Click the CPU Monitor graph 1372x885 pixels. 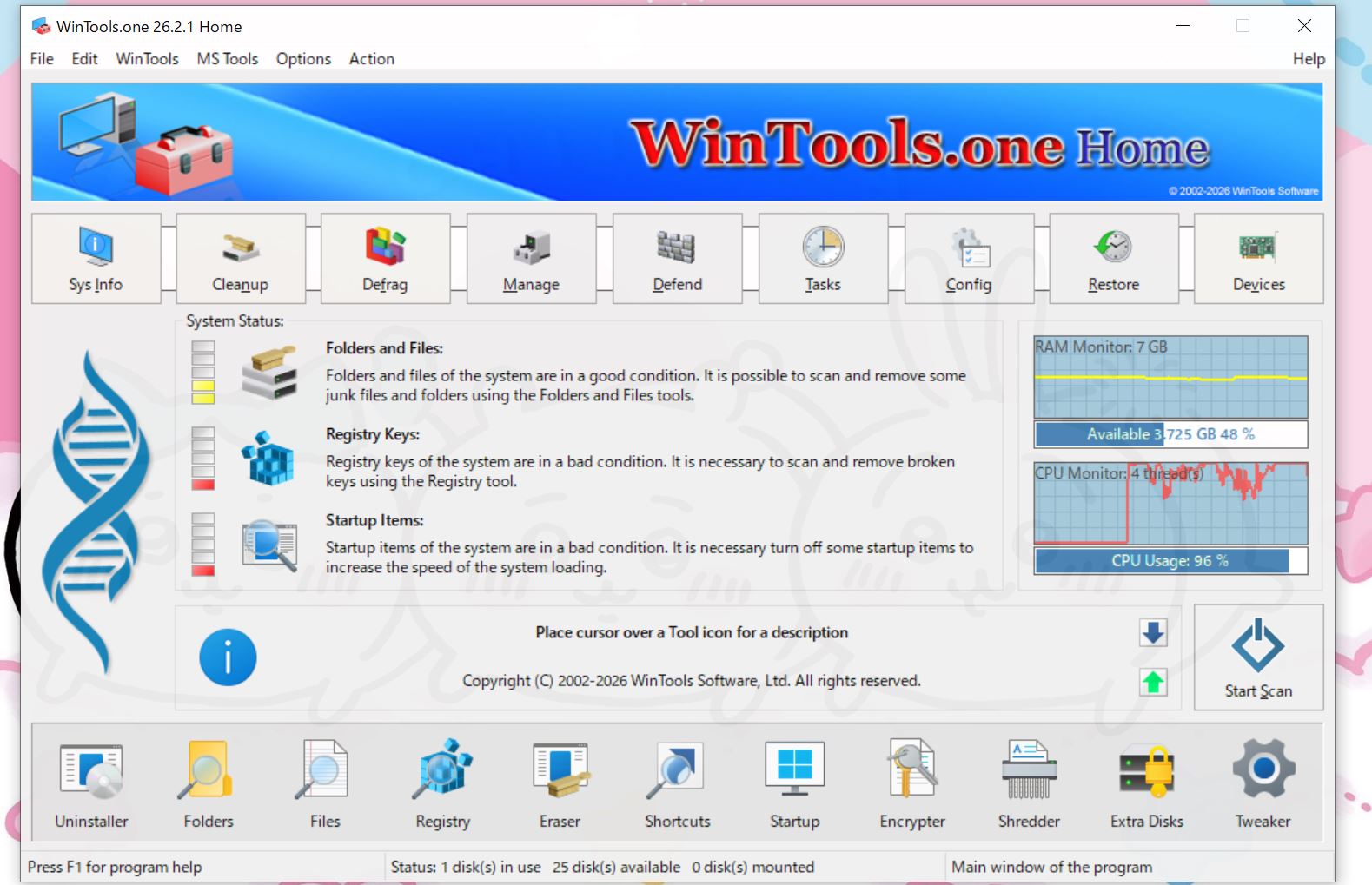click(x=1170, y=504)
